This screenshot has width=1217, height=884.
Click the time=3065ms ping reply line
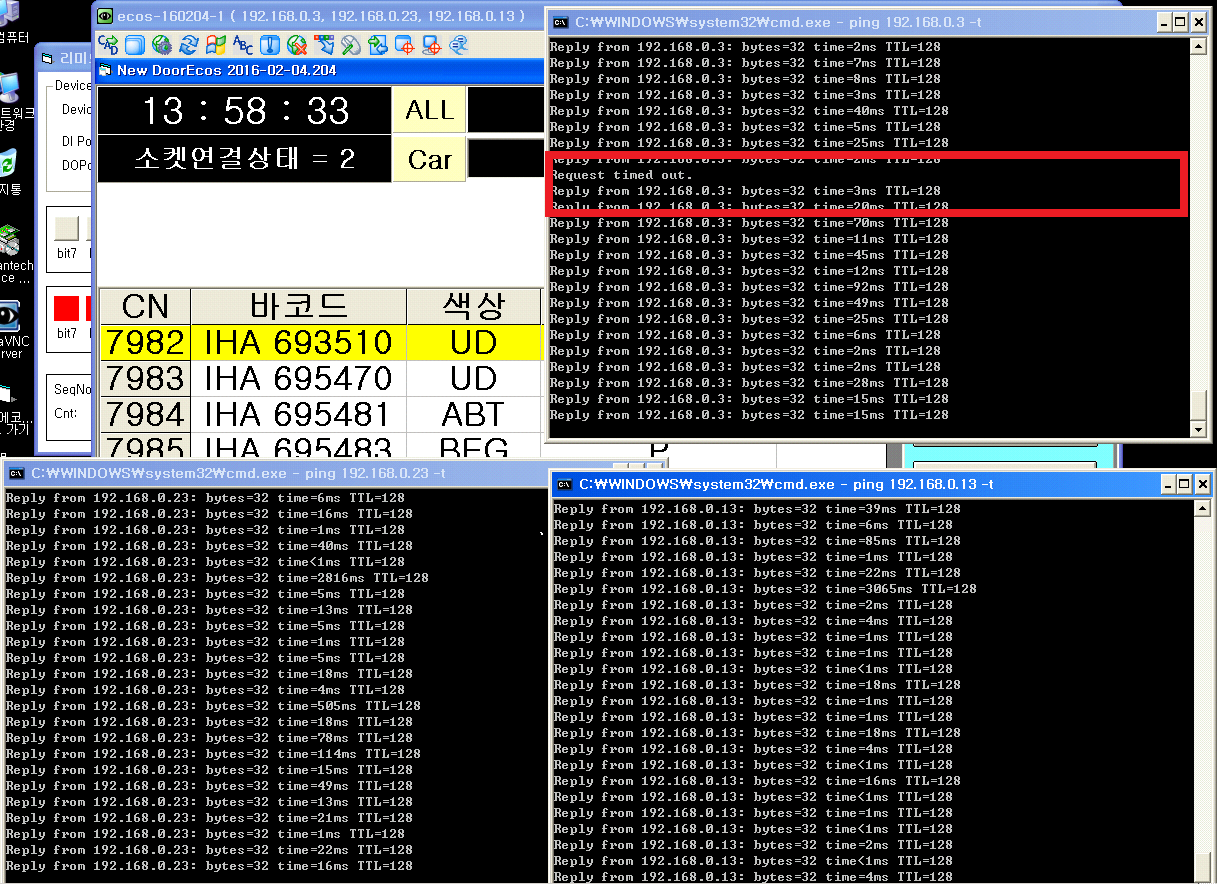point(765,589)
